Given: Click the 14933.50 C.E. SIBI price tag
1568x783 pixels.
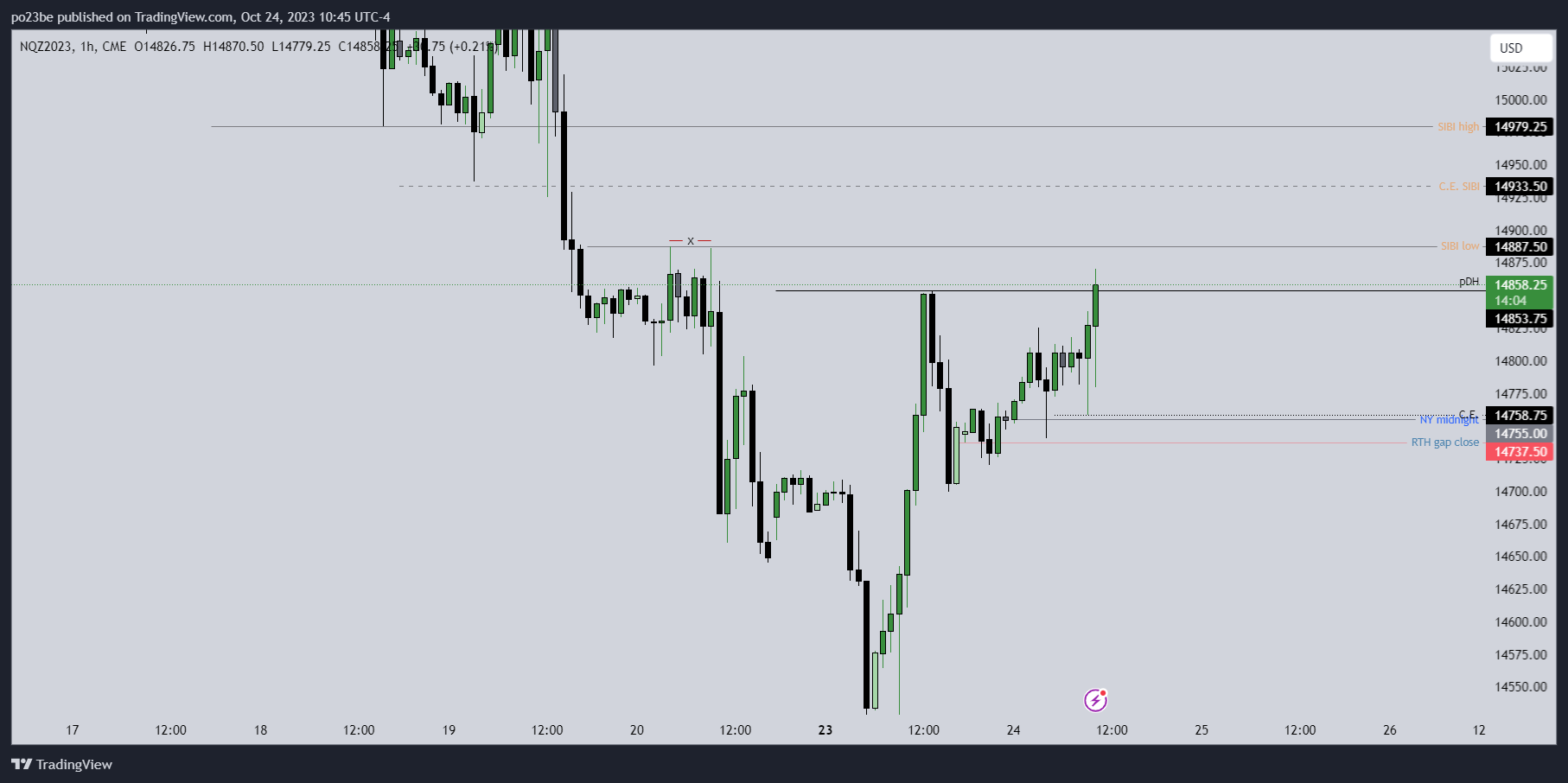Looking at the screenshot, I should pos(1520,187).
